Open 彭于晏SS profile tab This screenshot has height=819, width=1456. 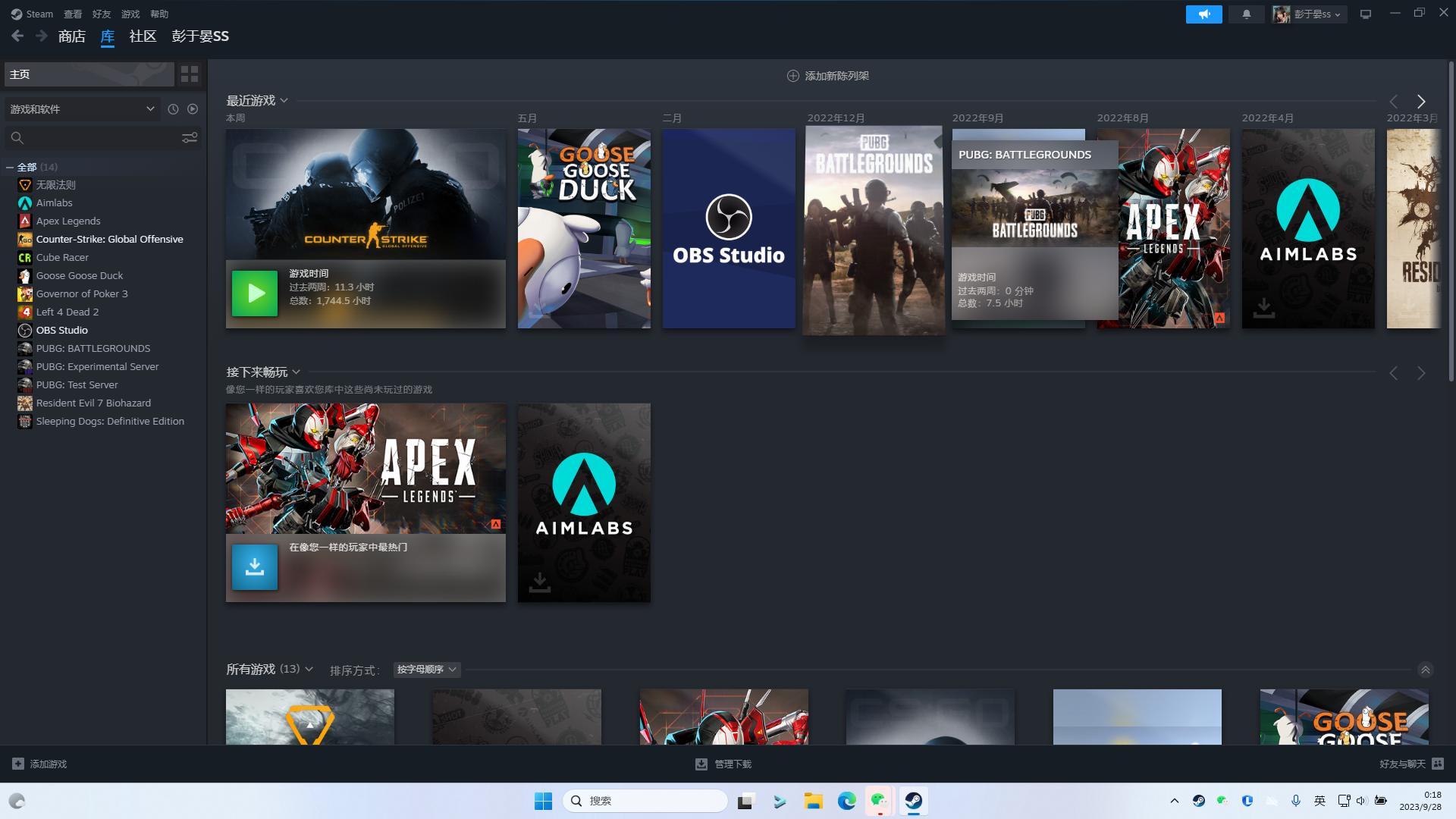200,36
